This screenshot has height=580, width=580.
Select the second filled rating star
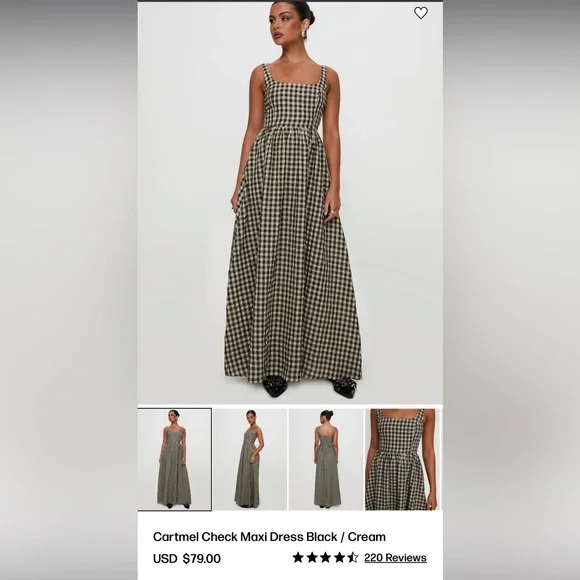pos(312,557)
